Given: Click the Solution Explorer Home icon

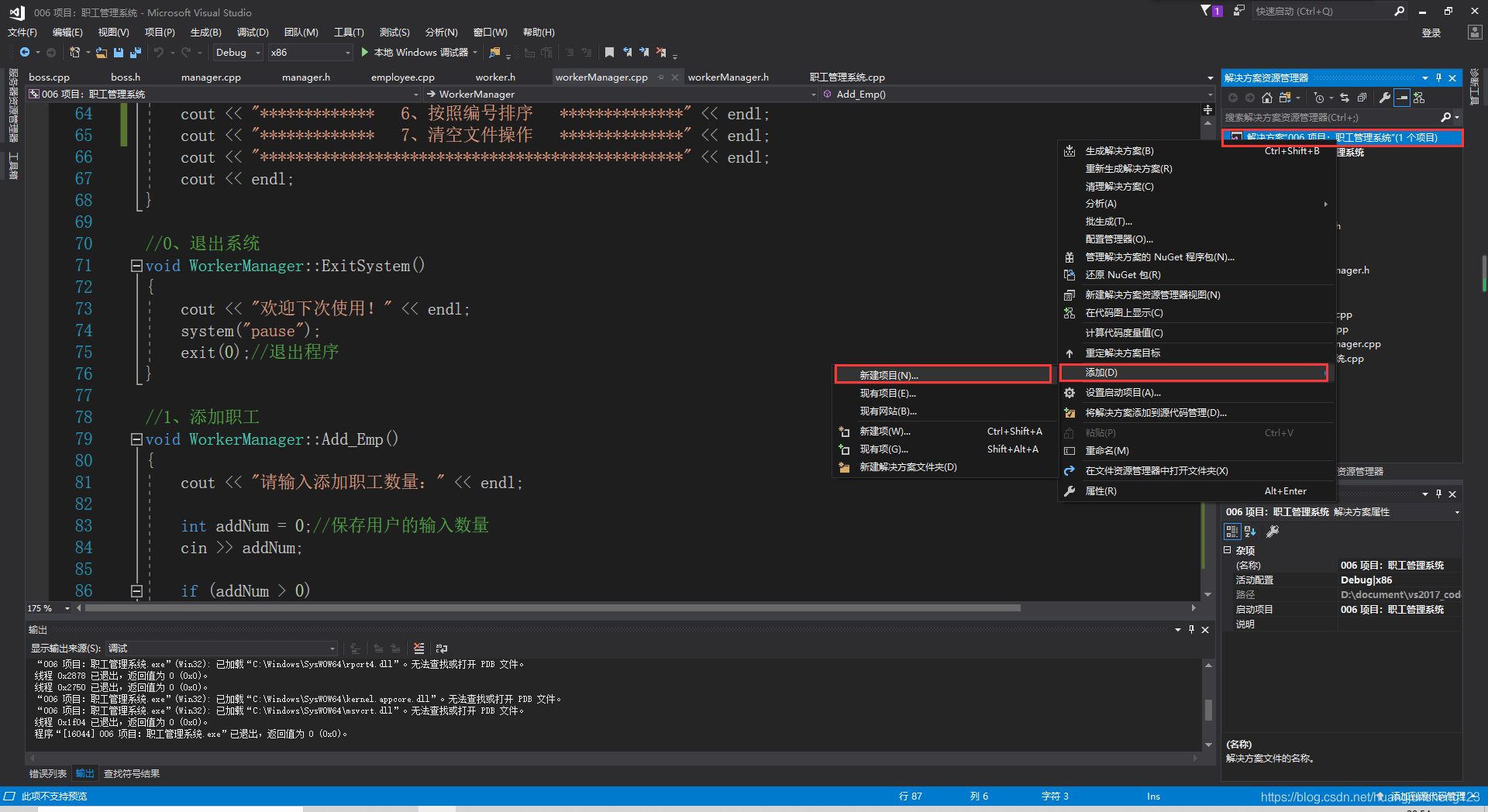Looking at the screenshot, I should (1267, 98).
